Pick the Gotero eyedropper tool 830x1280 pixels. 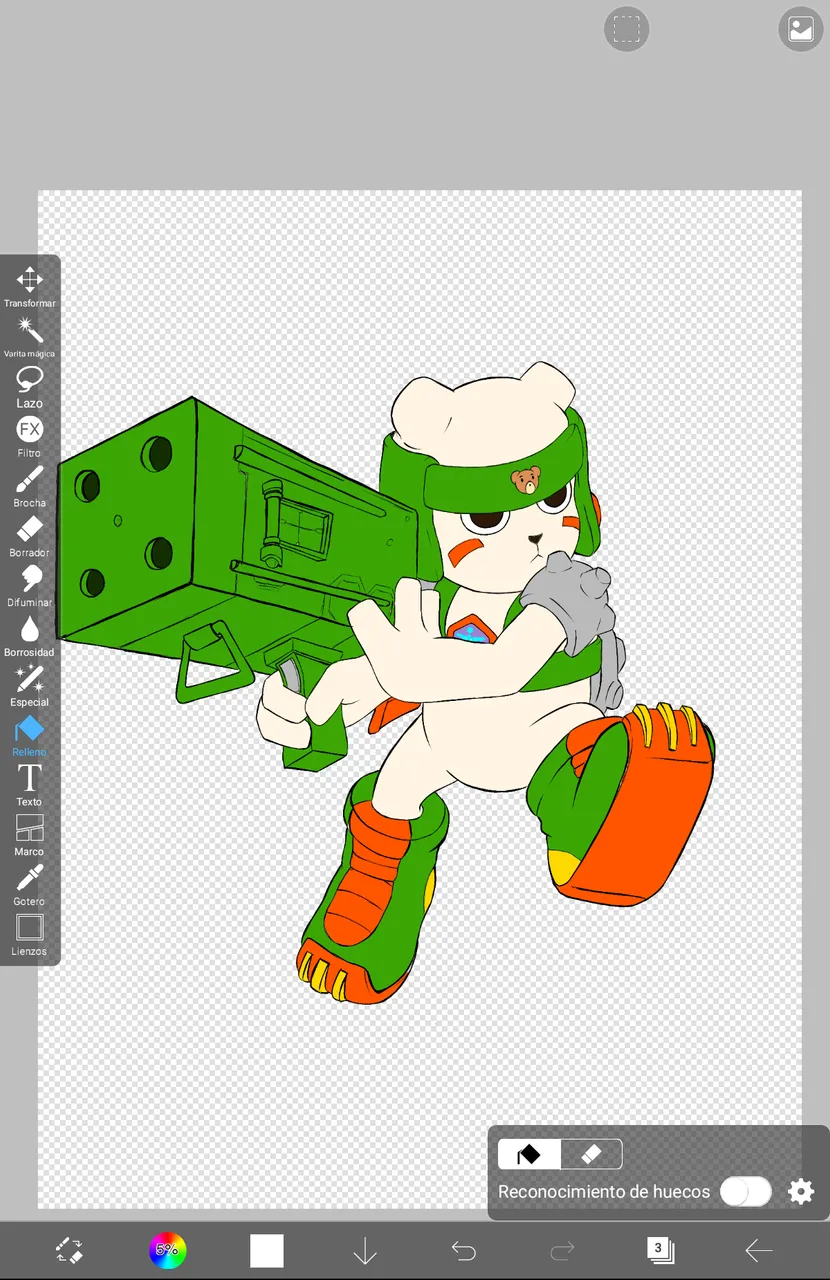pyautogui.click(x=29, y=885)
